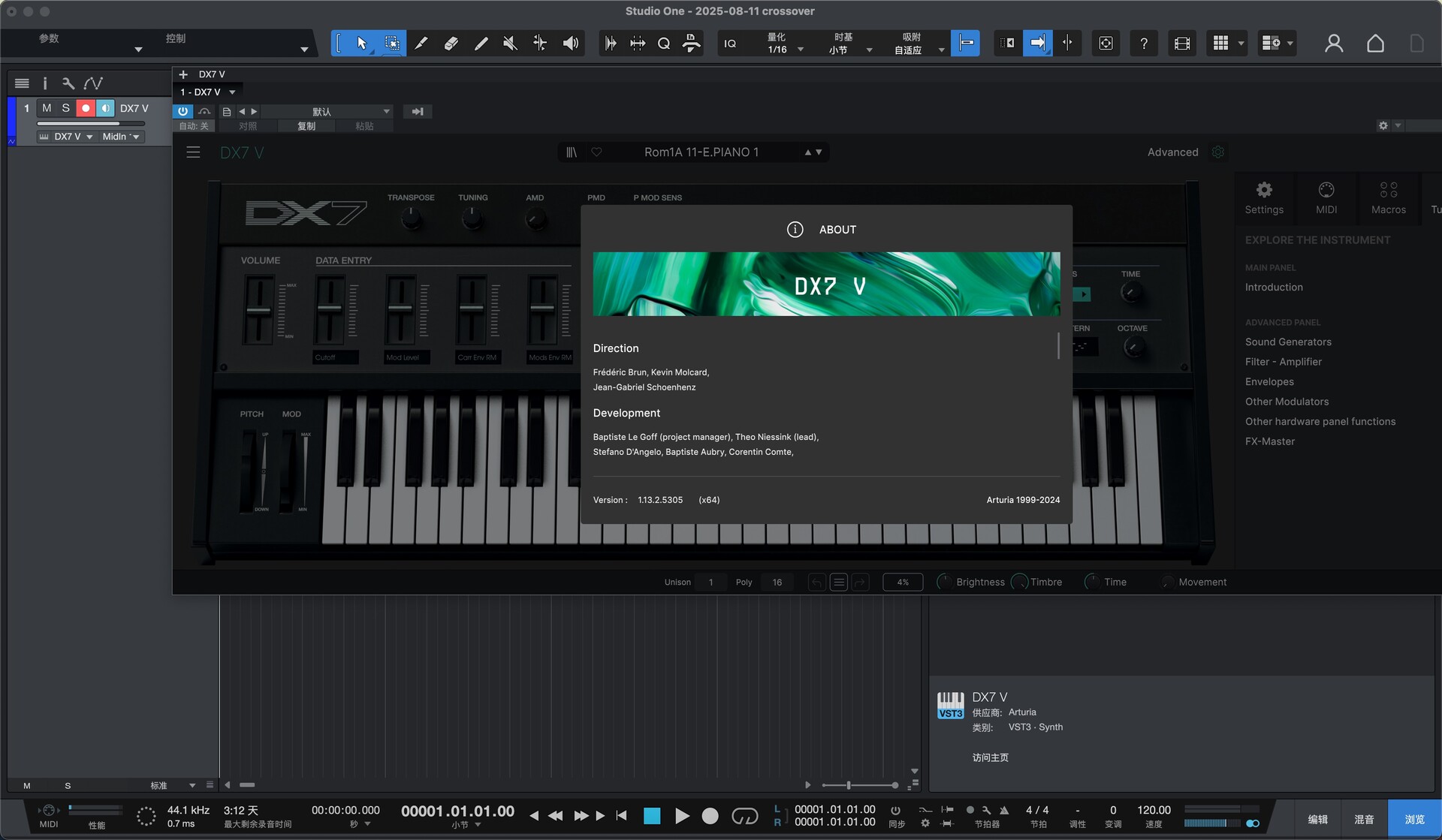Click the IQ quantize button
Screen dimensions: 1442x840
click(x=730, y=44)
